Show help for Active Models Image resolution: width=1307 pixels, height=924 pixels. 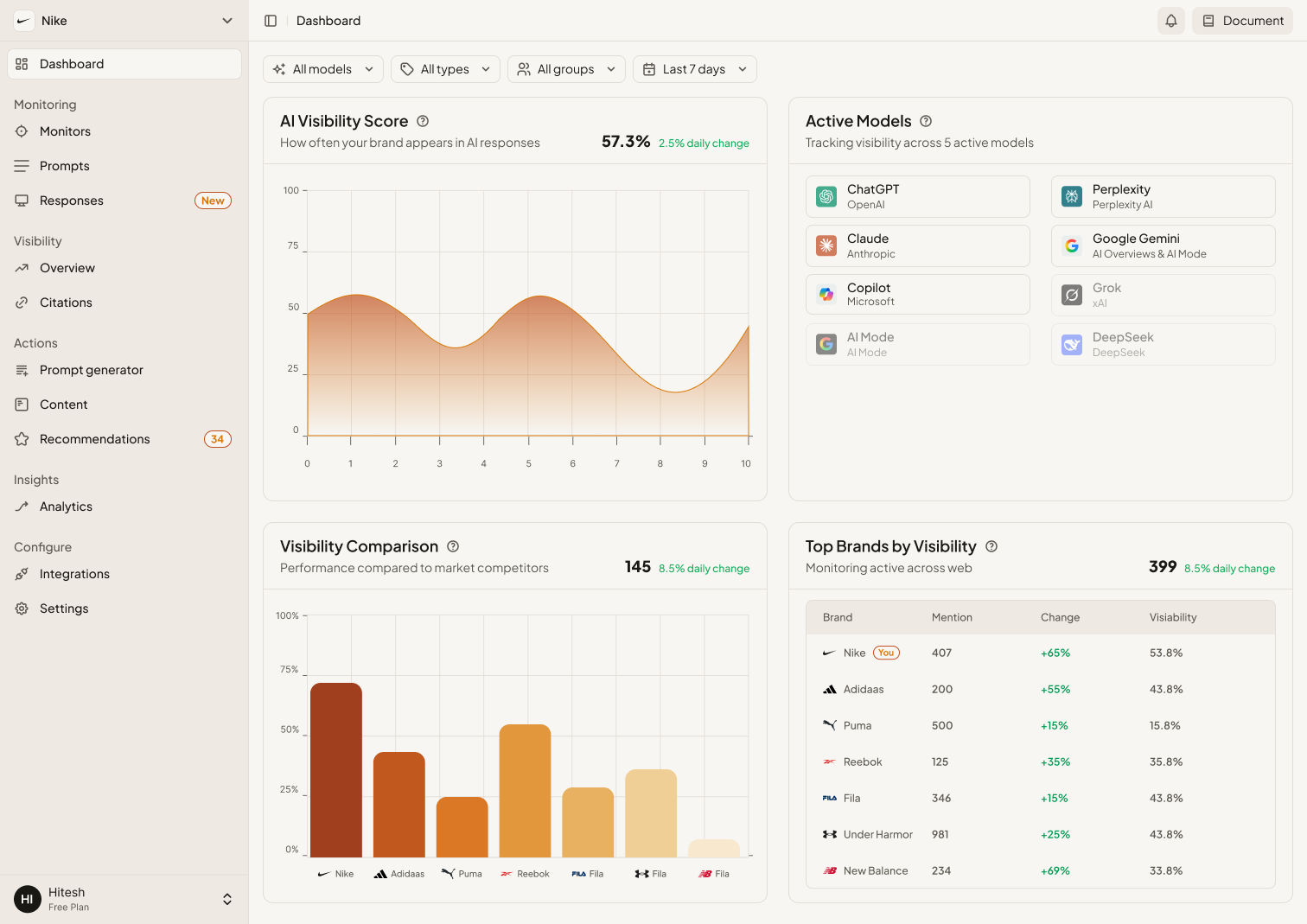pyautogui.click(x=926, y=121)
